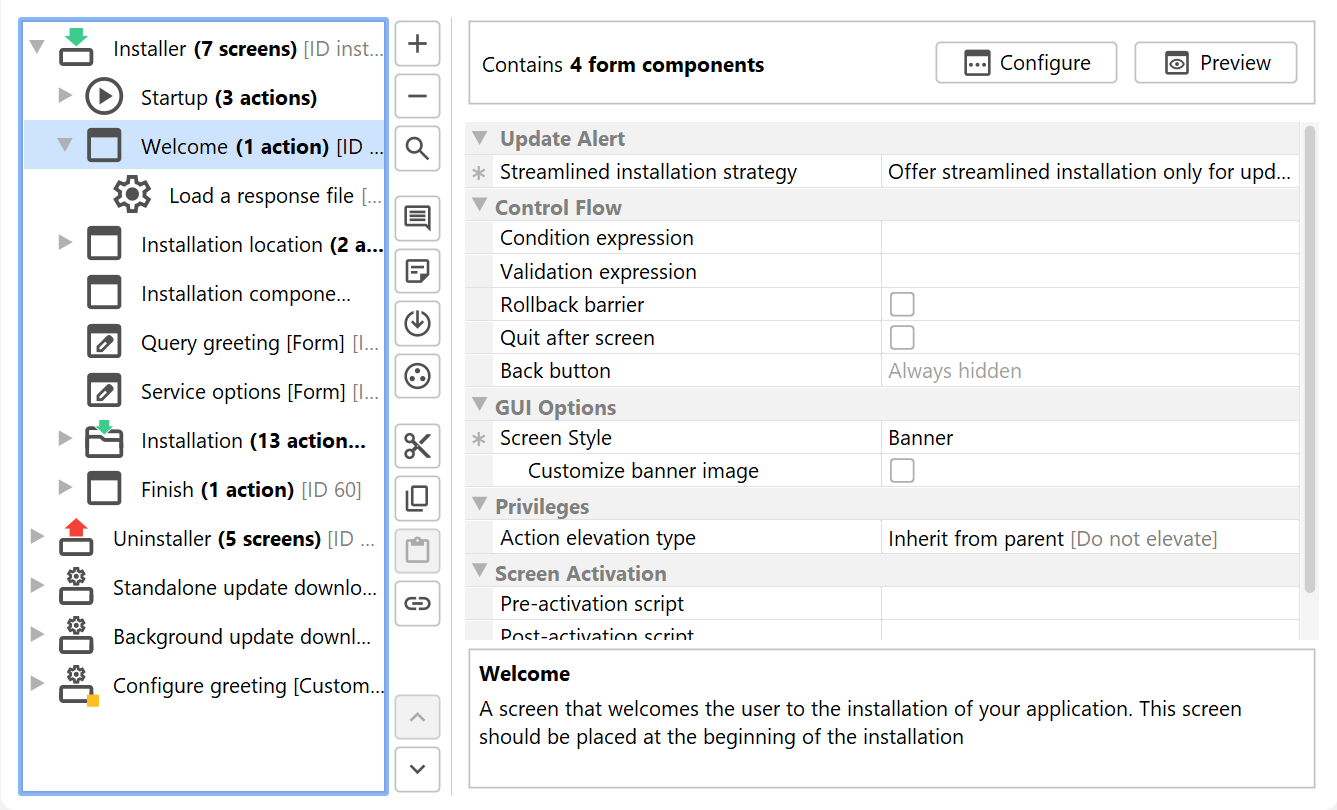Click the Condition expression value field
Viewport: 1337px width, 810px height.
(x=1088, y=238)
